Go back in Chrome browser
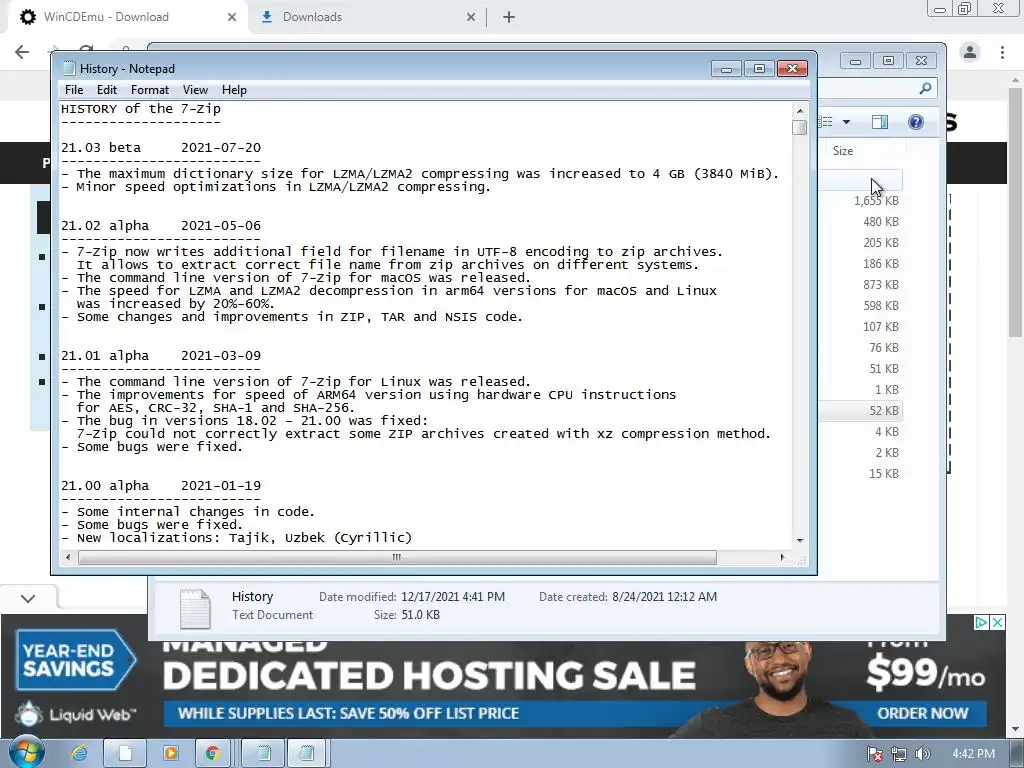 (x=22, y=52)
